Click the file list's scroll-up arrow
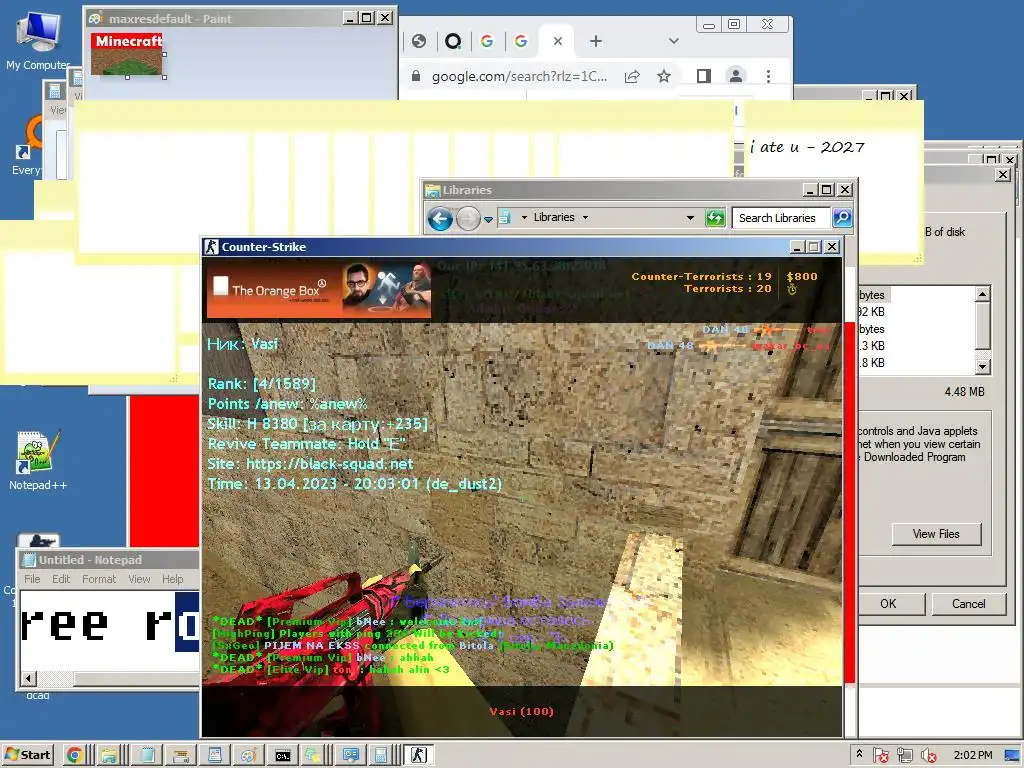 pos(982,294)
